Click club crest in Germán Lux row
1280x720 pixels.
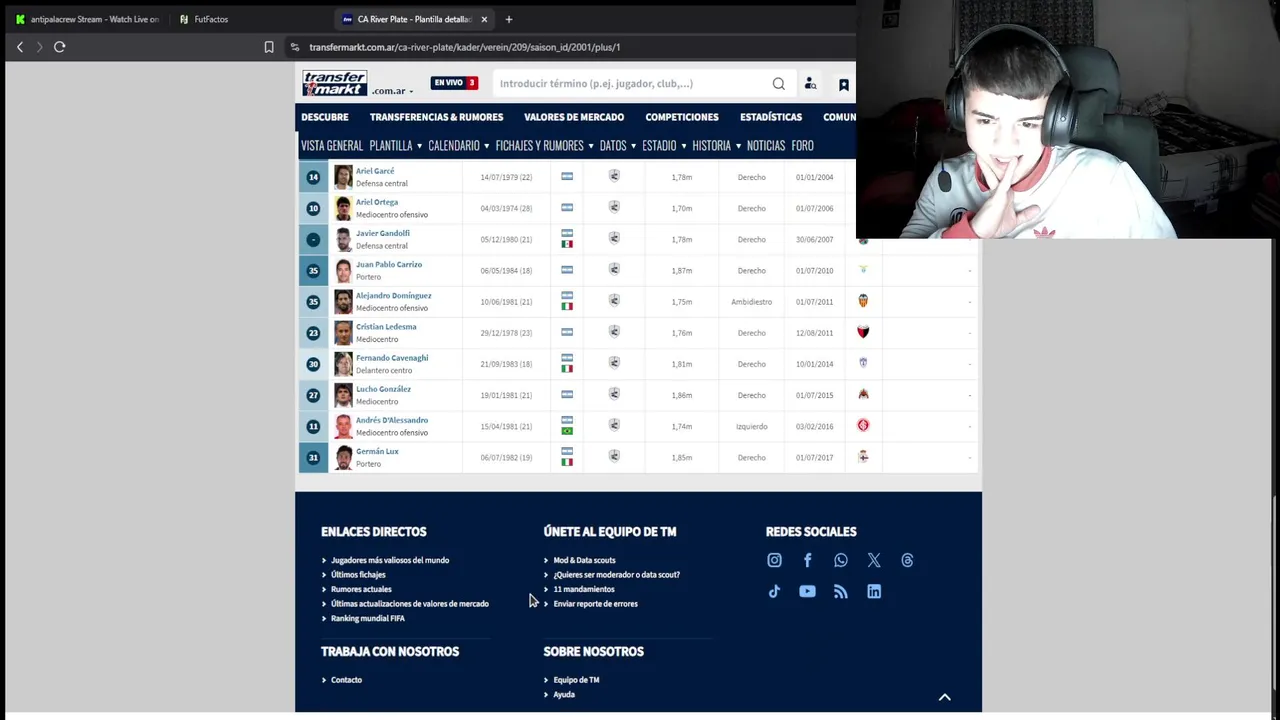(x=863, y=457)
